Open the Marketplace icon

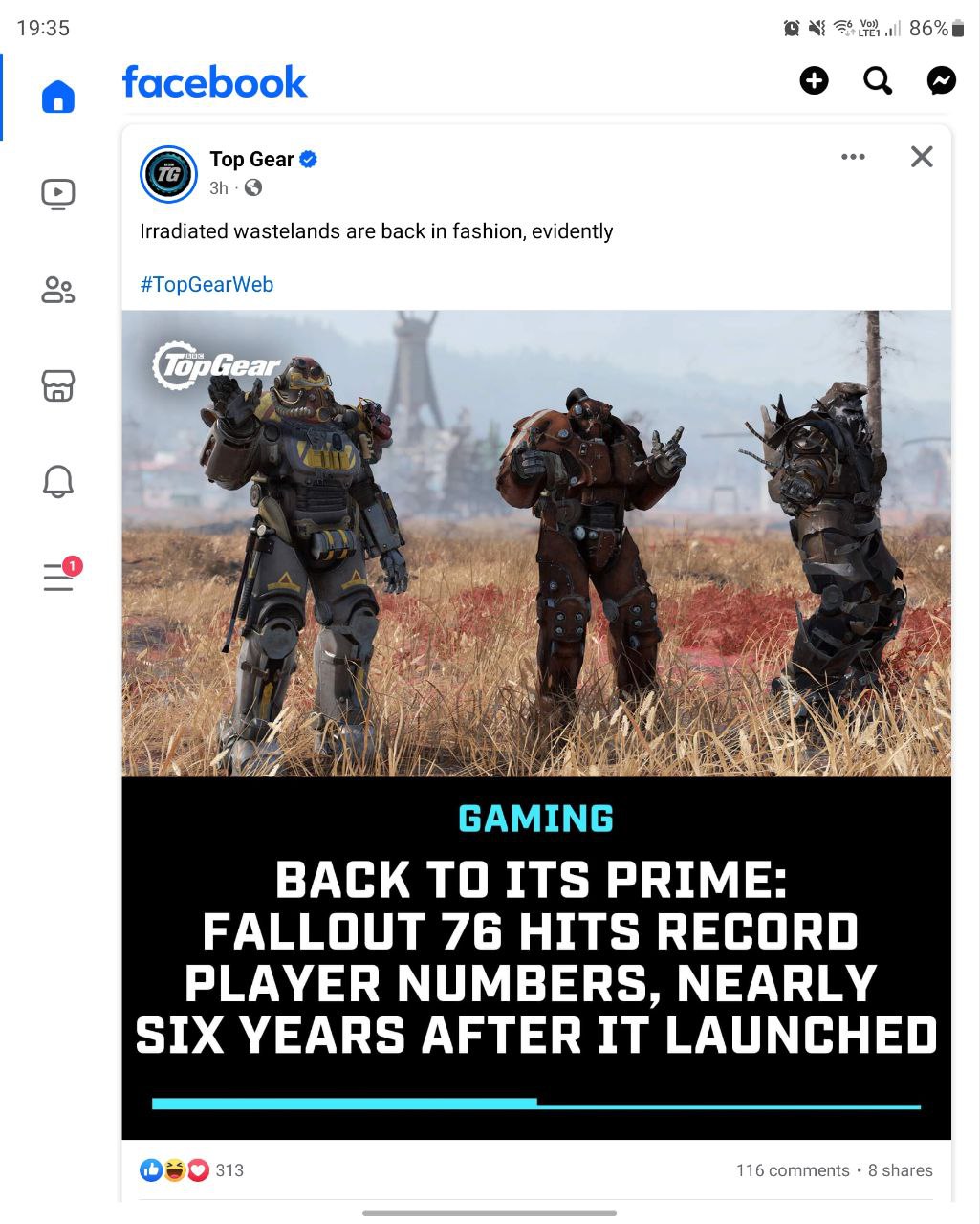[58, 385]
